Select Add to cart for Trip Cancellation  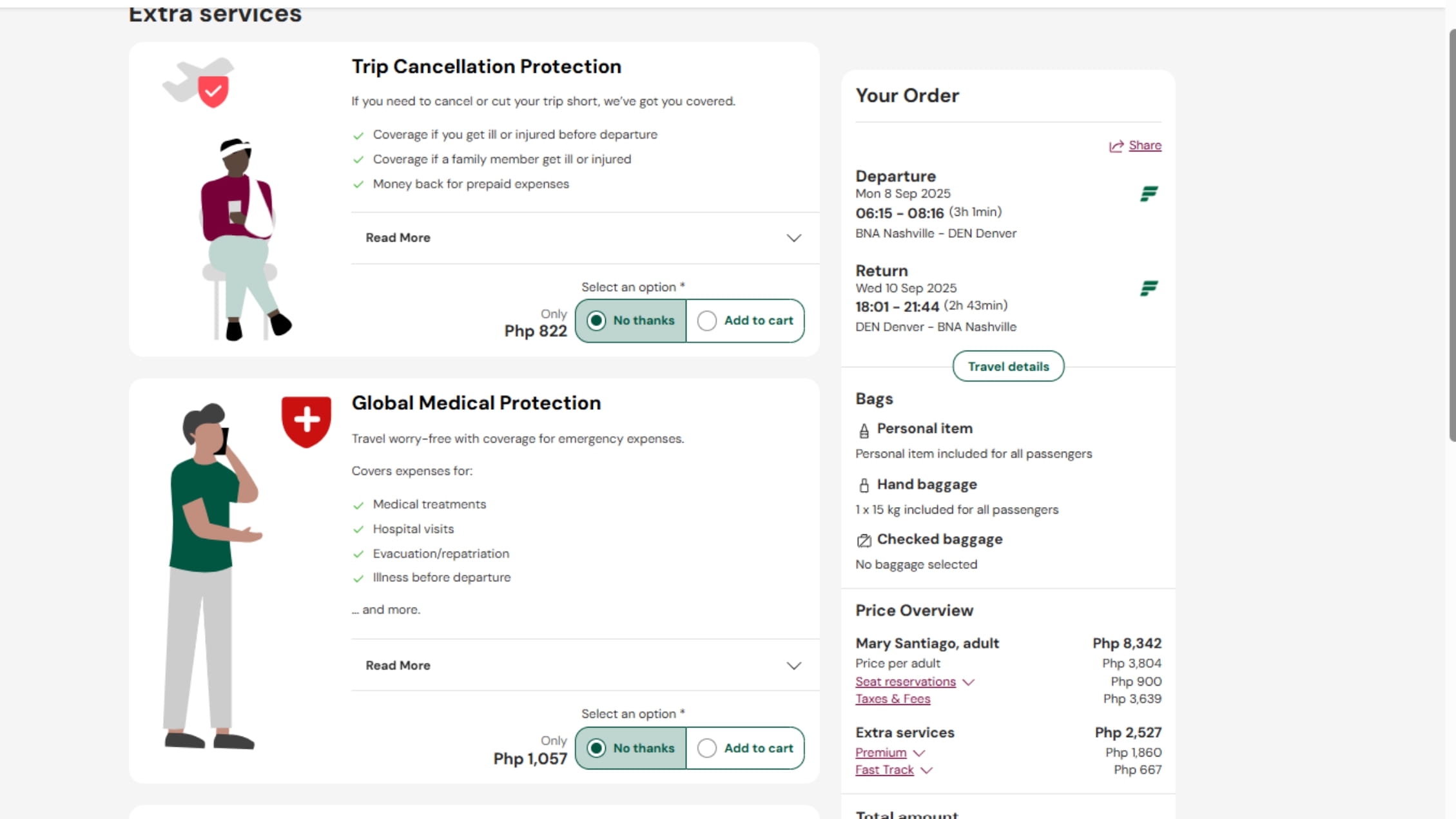tap(745, 320)
